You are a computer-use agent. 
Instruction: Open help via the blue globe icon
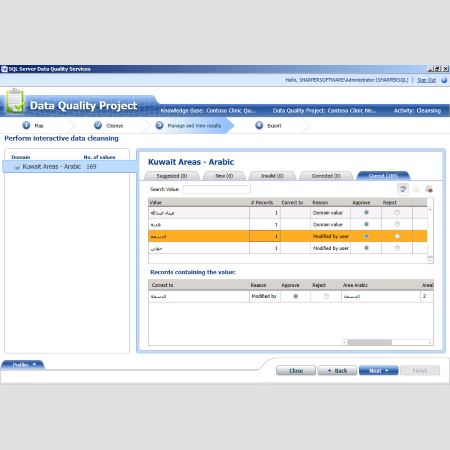pyautogui.click(x=444, y=80)
